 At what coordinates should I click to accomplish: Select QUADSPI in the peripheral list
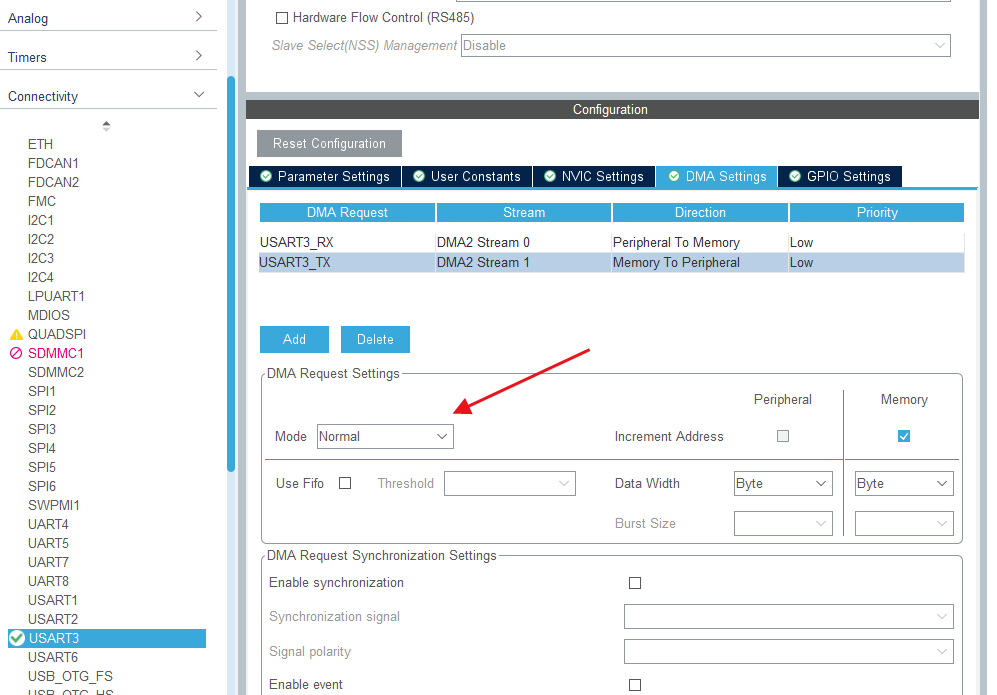[x=57, y=334]
